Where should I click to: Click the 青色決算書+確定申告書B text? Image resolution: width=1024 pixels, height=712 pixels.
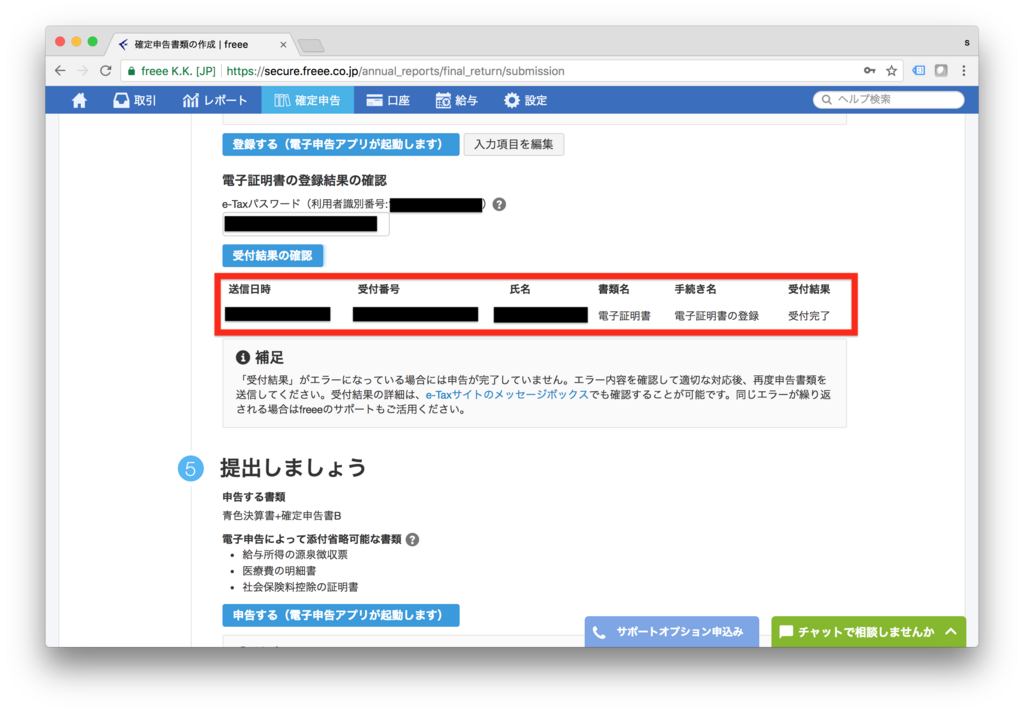(x=281, y=516)
